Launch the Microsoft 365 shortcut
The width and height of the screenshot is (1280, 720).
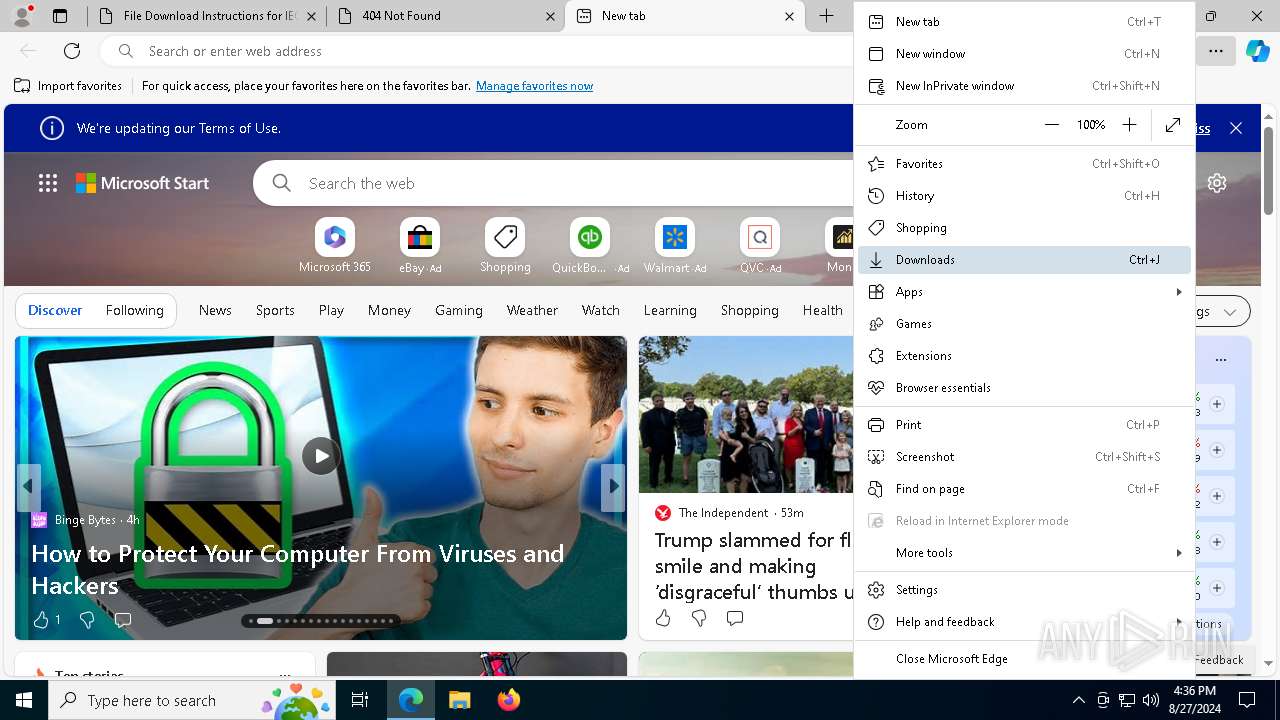coord(335,246)
